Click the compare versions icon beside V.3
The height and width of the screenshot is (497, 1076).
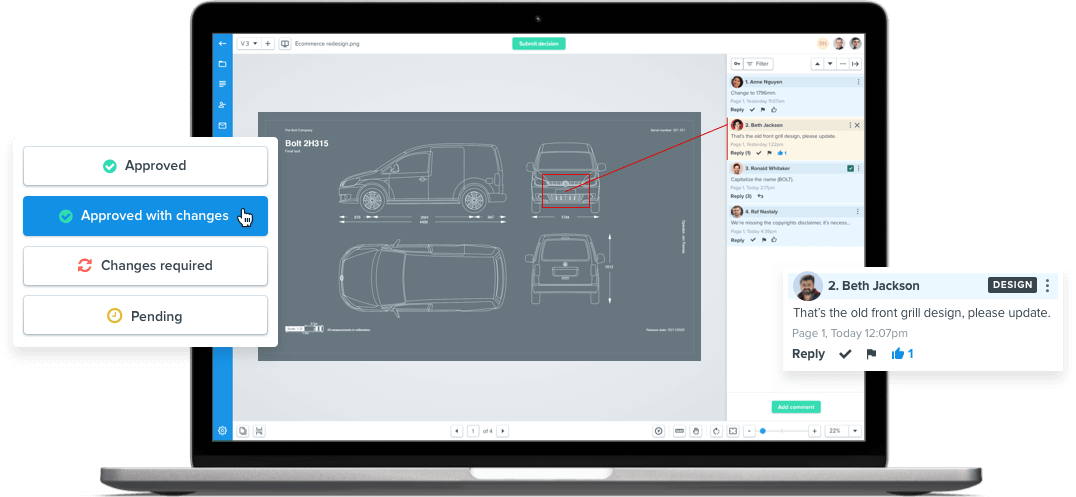tap(285, 44)
